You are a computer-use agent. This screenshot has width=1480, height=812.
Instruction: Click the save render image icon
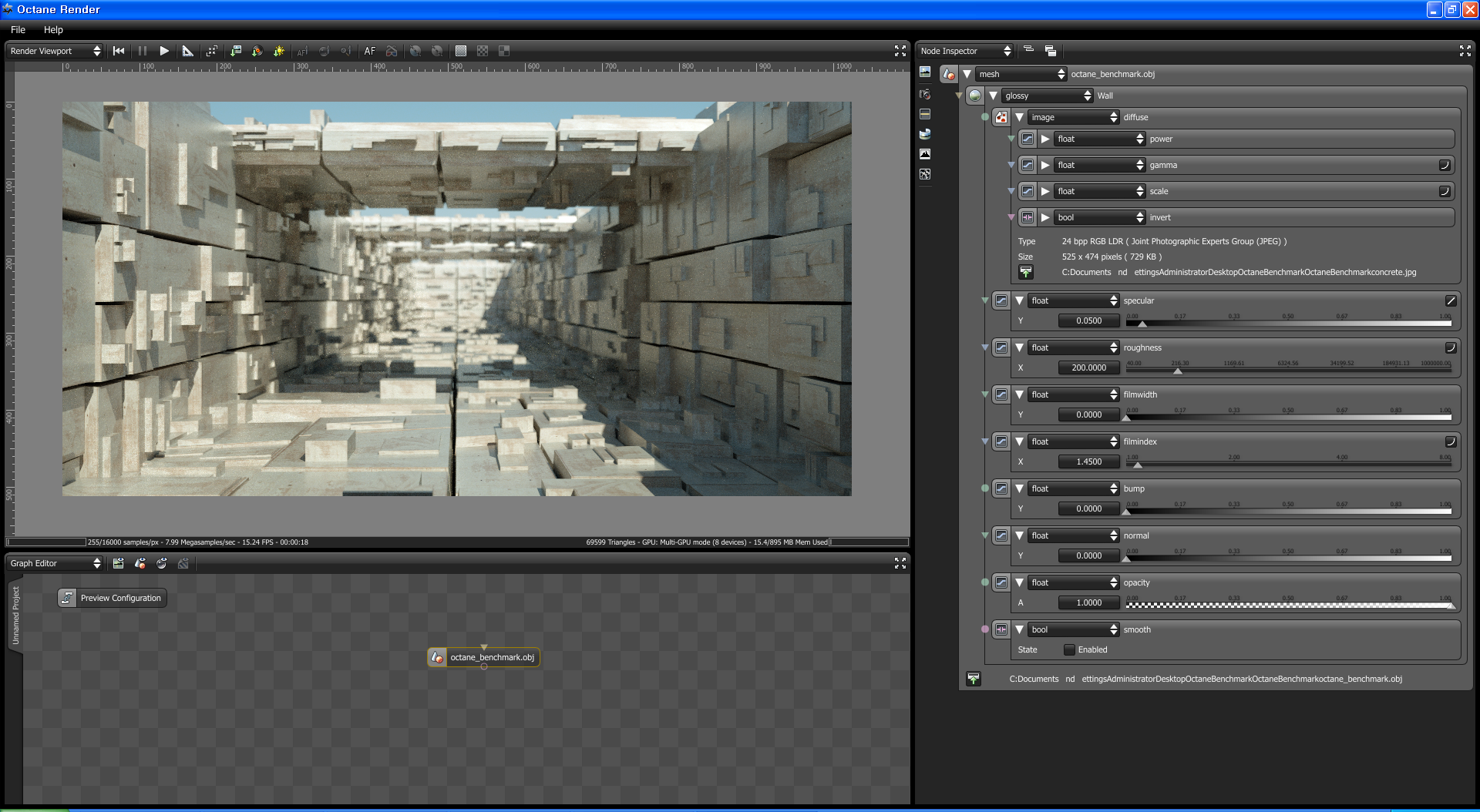236,51
